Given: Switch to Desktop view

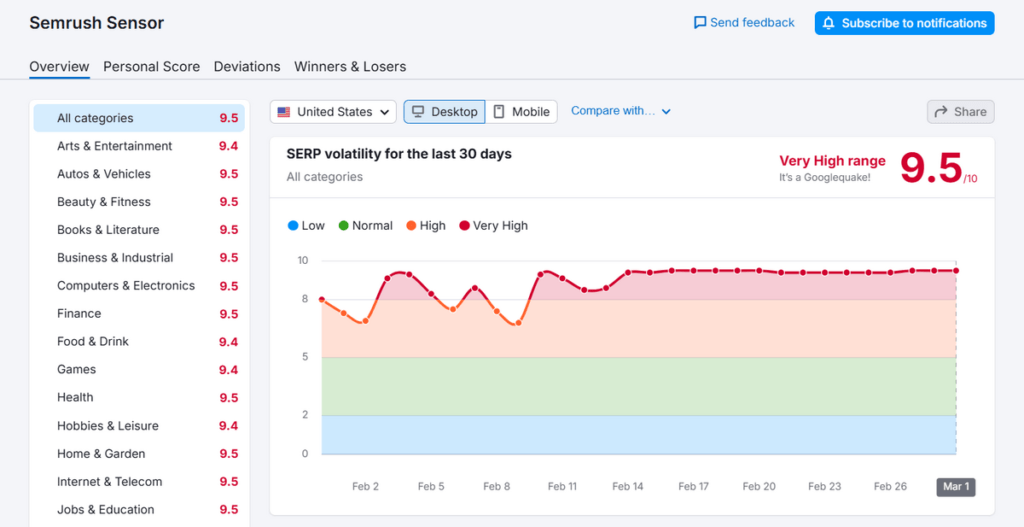Looking at the screenshot, I should 444,112.
